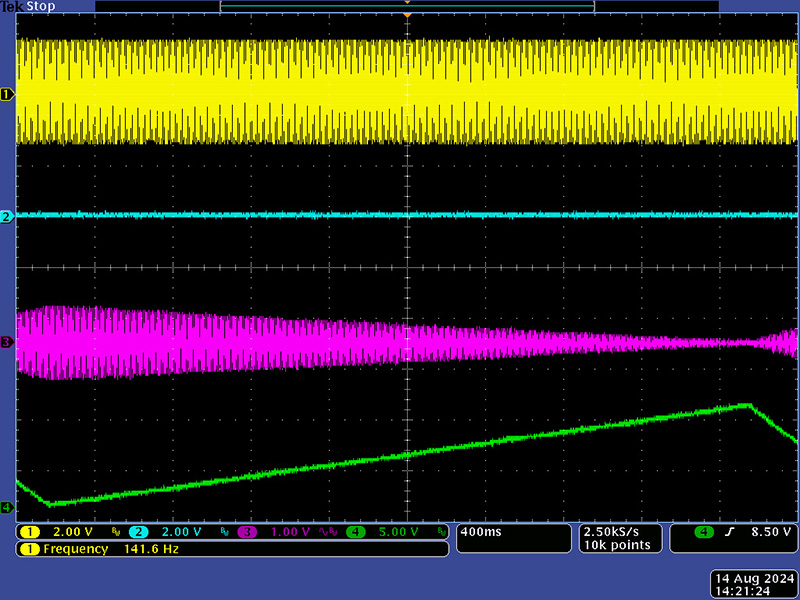Click the 141.6 Hz measurement value
The width and height of the screenshot is (800, 600).
coord(152,549)
